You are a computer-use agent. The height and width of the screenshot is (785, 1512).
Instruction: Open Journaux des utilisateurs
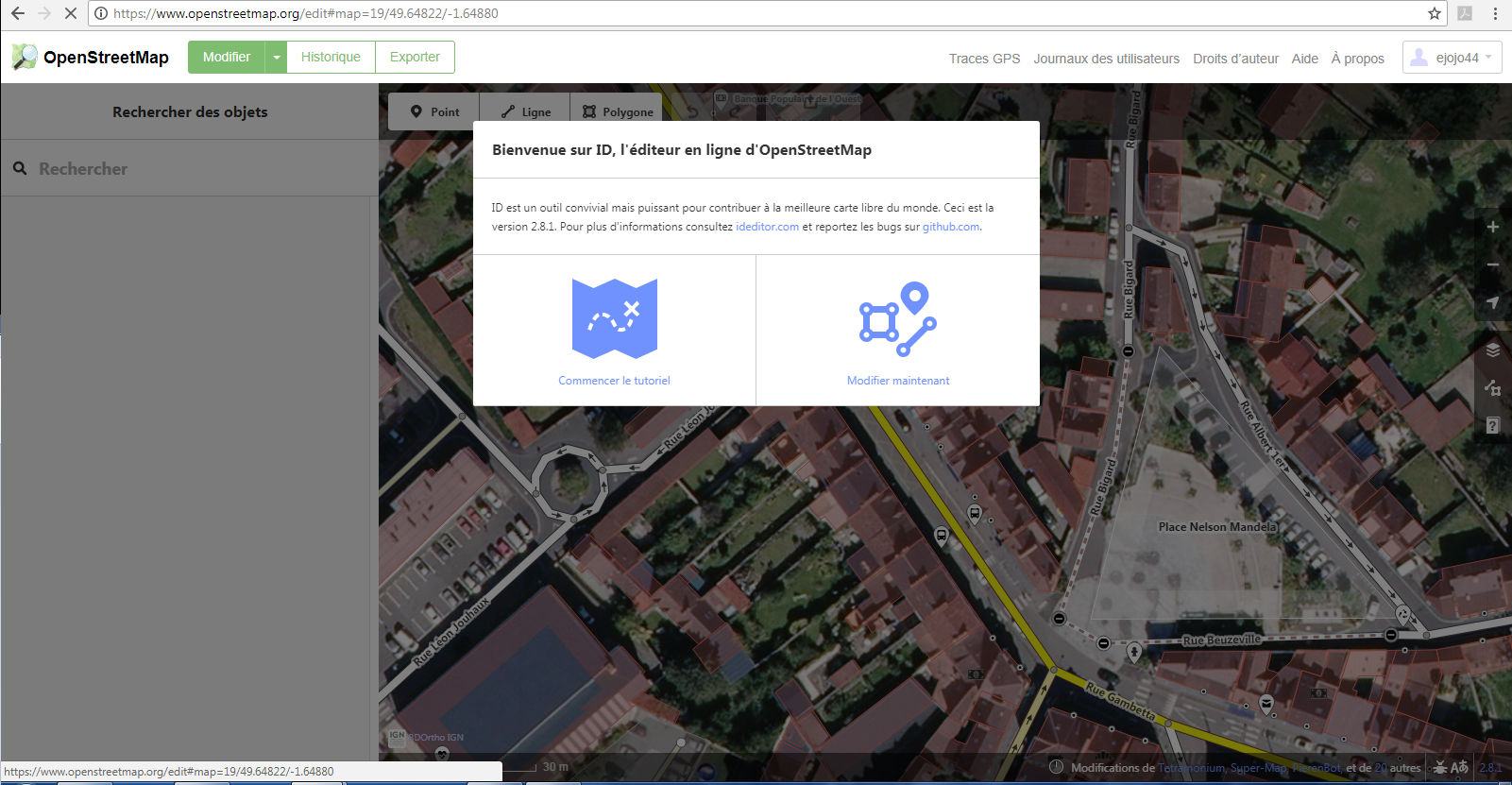coord(1106,59)
